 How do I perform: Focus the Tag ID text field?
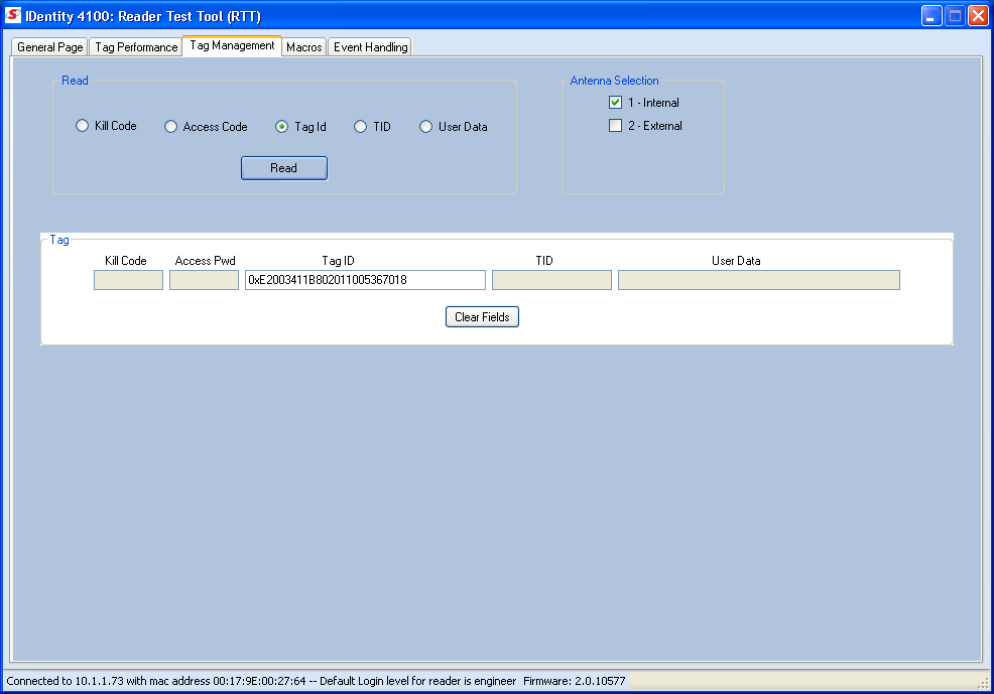tap(365, 280)
